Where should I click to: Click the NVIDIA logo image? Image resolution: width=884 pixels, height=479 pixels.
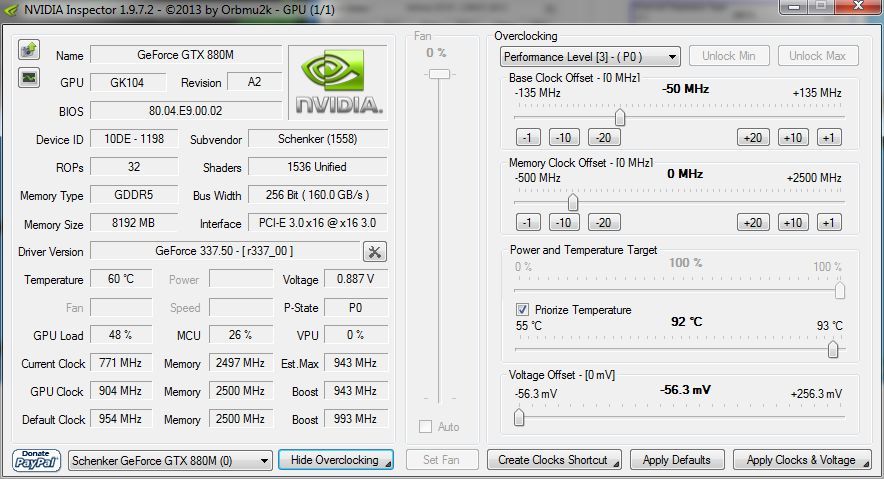[x=338, y=82]
